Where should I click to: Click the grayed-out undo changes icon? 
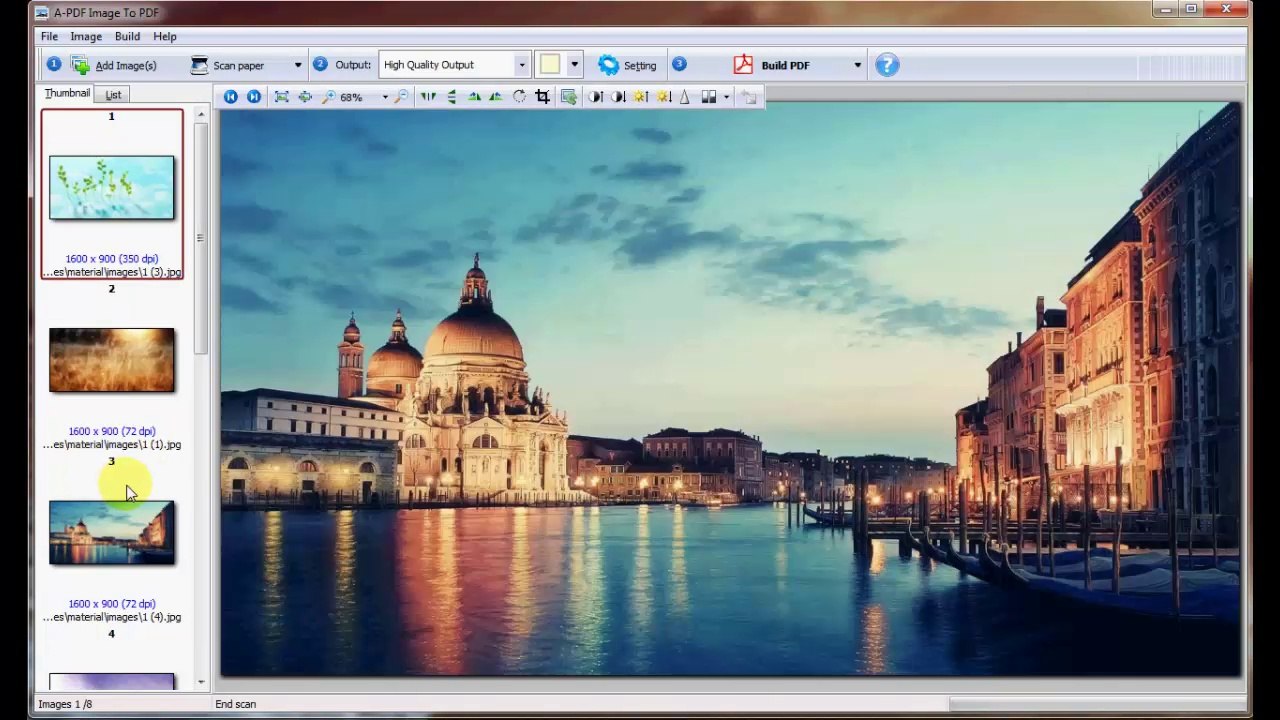(749, 97)
